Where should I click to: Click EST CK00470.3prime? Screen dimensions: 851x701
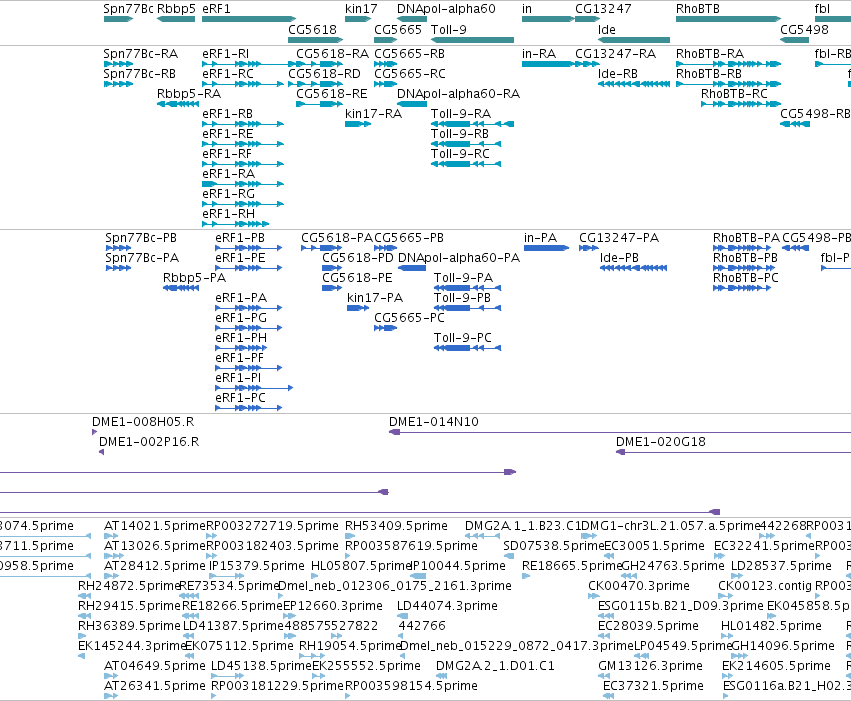(639, 586)
